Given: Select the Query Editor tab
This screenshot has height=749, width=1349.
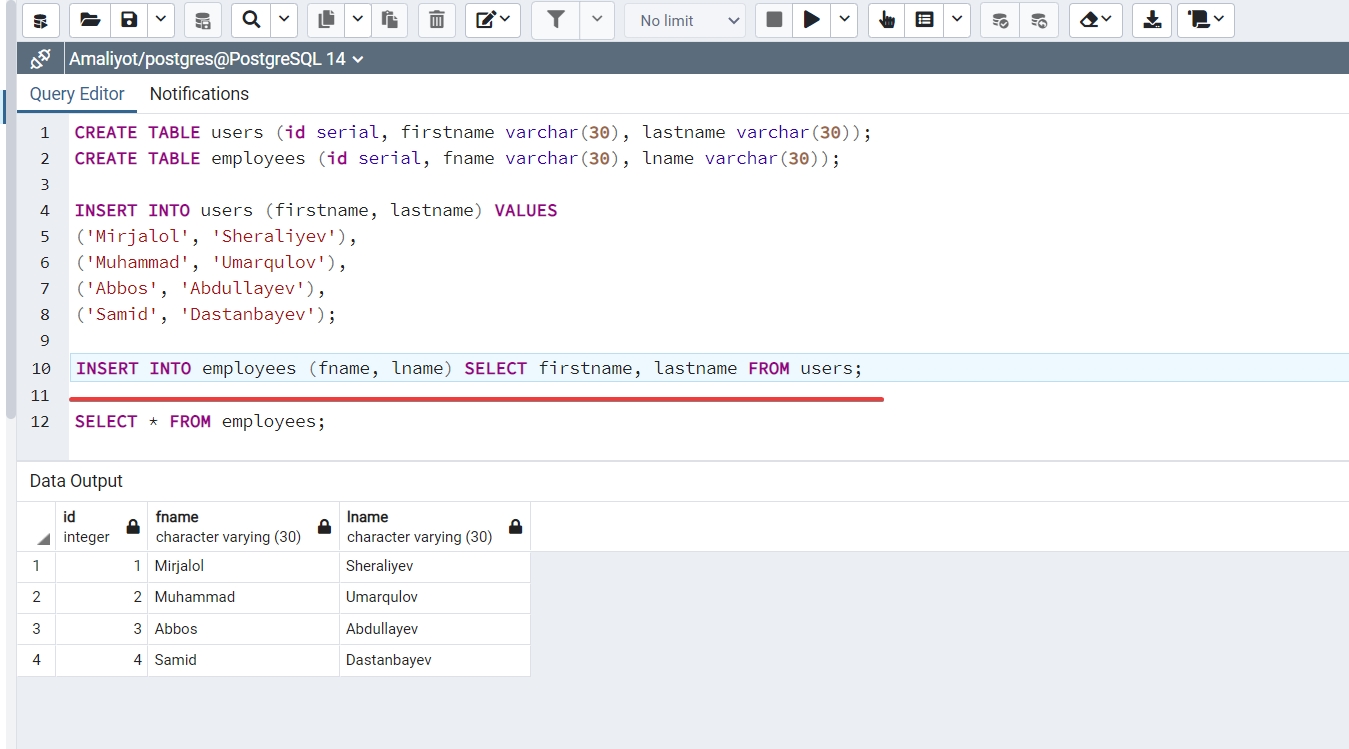Looking at the screenshot, I should tap(77, 94).
